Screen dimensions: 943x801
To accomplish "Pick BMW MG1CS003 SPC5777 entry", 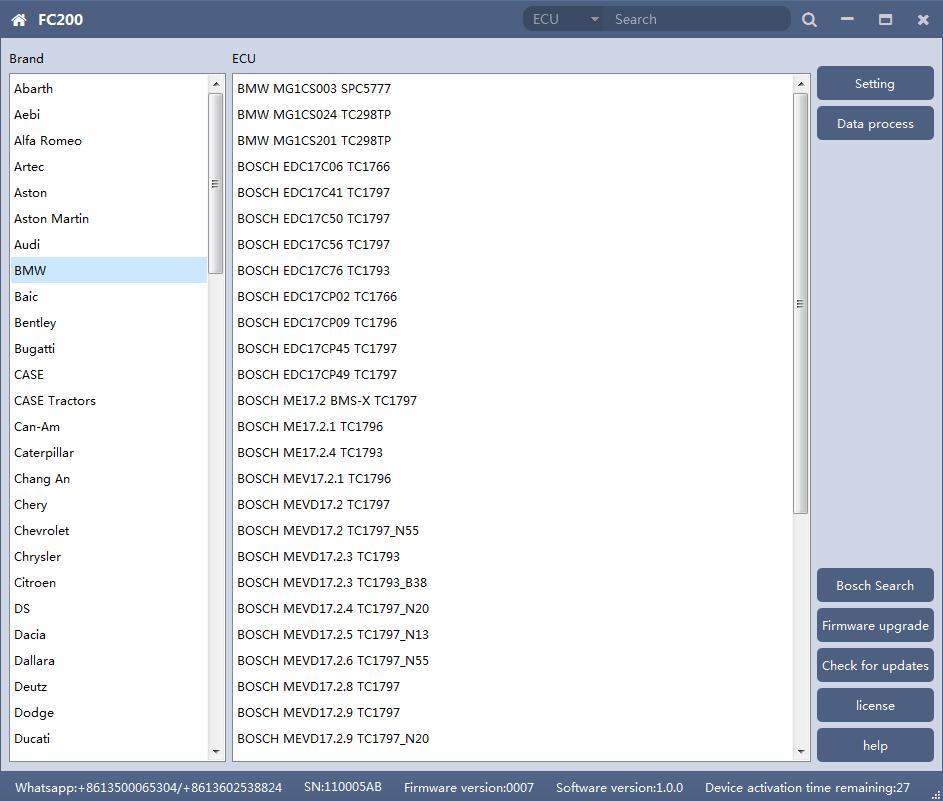I will pos(314,89).
